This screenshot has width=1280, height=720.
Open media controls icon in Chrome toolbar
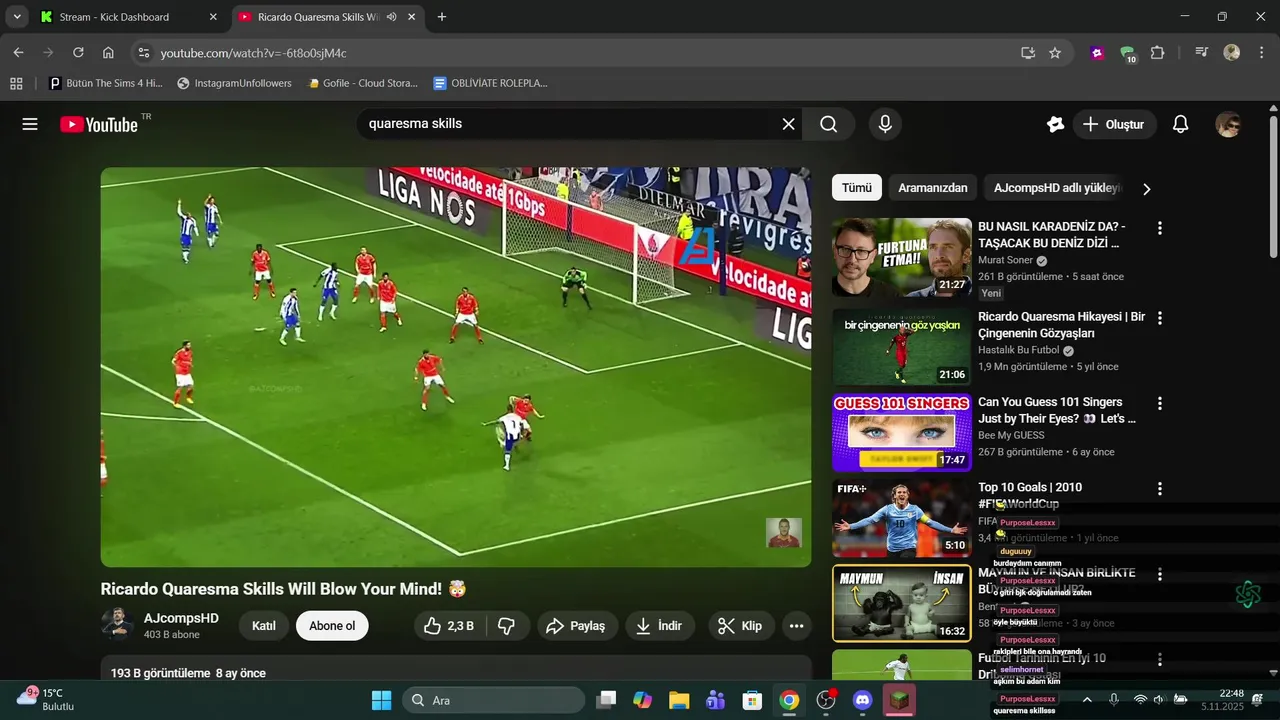coord(1202,53)
